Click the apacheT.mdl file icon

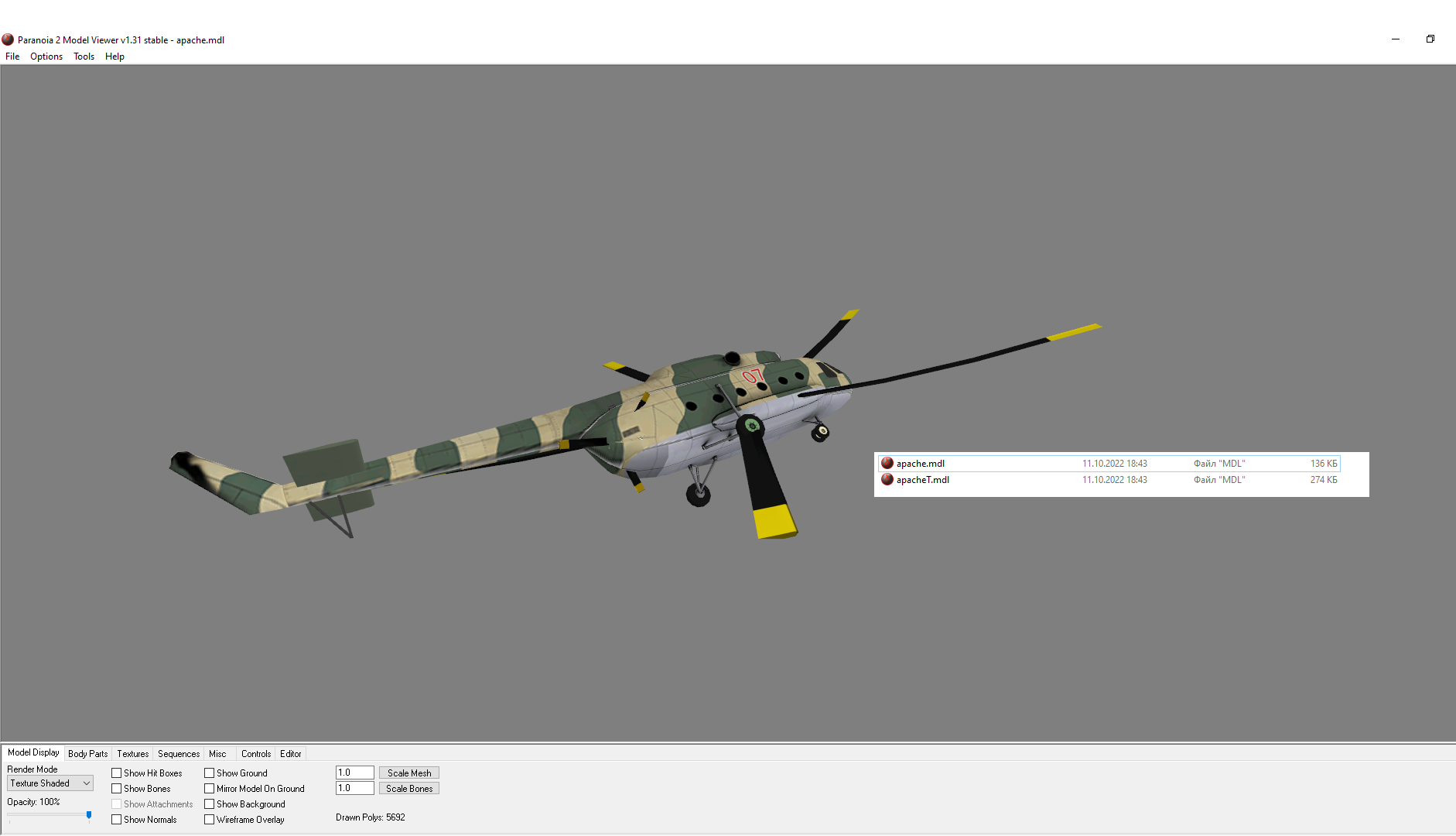(x=887, y=480)
